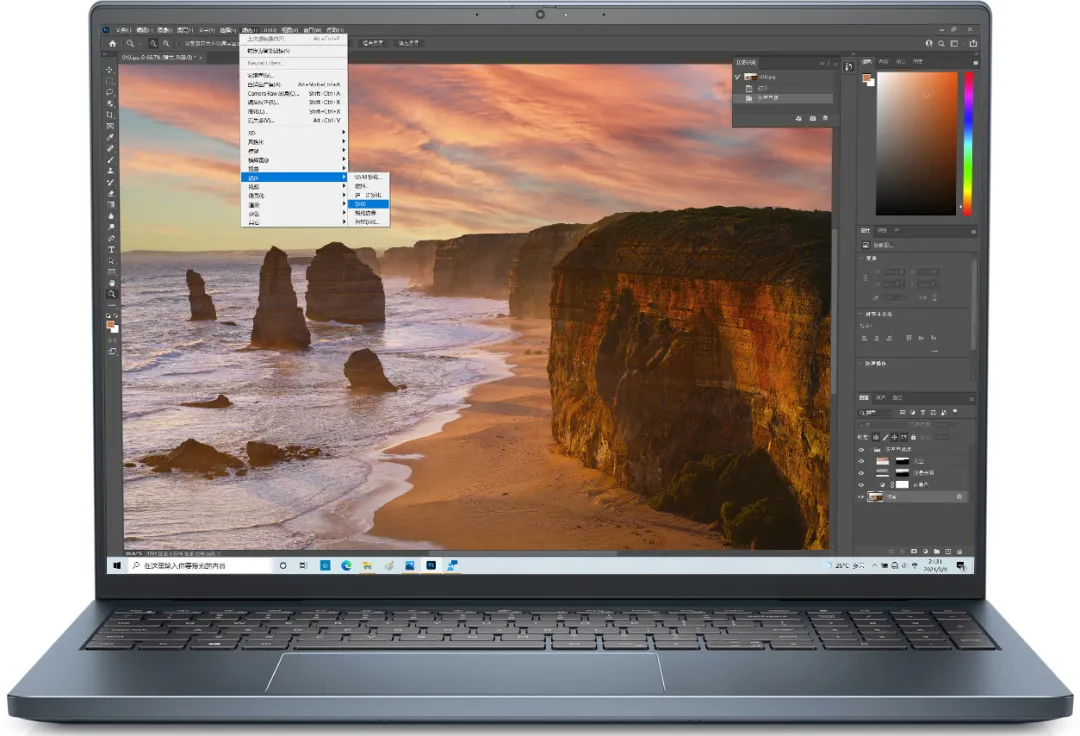Toggle the 010.jpg snapshot checkbox in History

pyautogui.click(x=738, y=77)
